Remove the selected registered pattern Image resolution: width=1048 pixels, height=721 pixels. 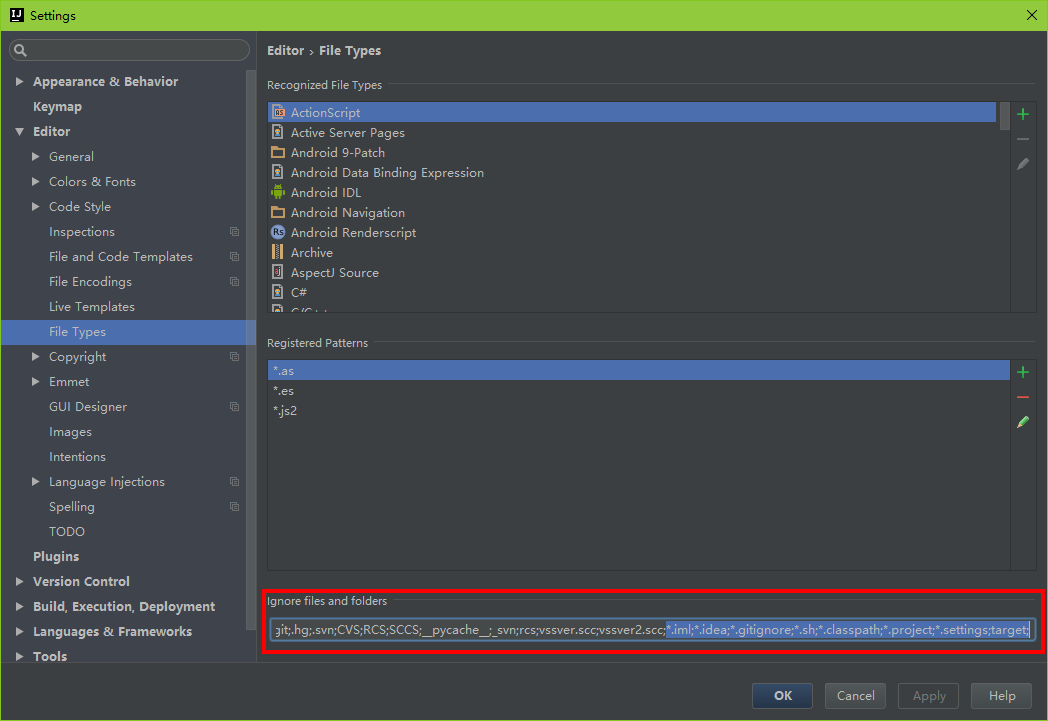pos(1023,397)
